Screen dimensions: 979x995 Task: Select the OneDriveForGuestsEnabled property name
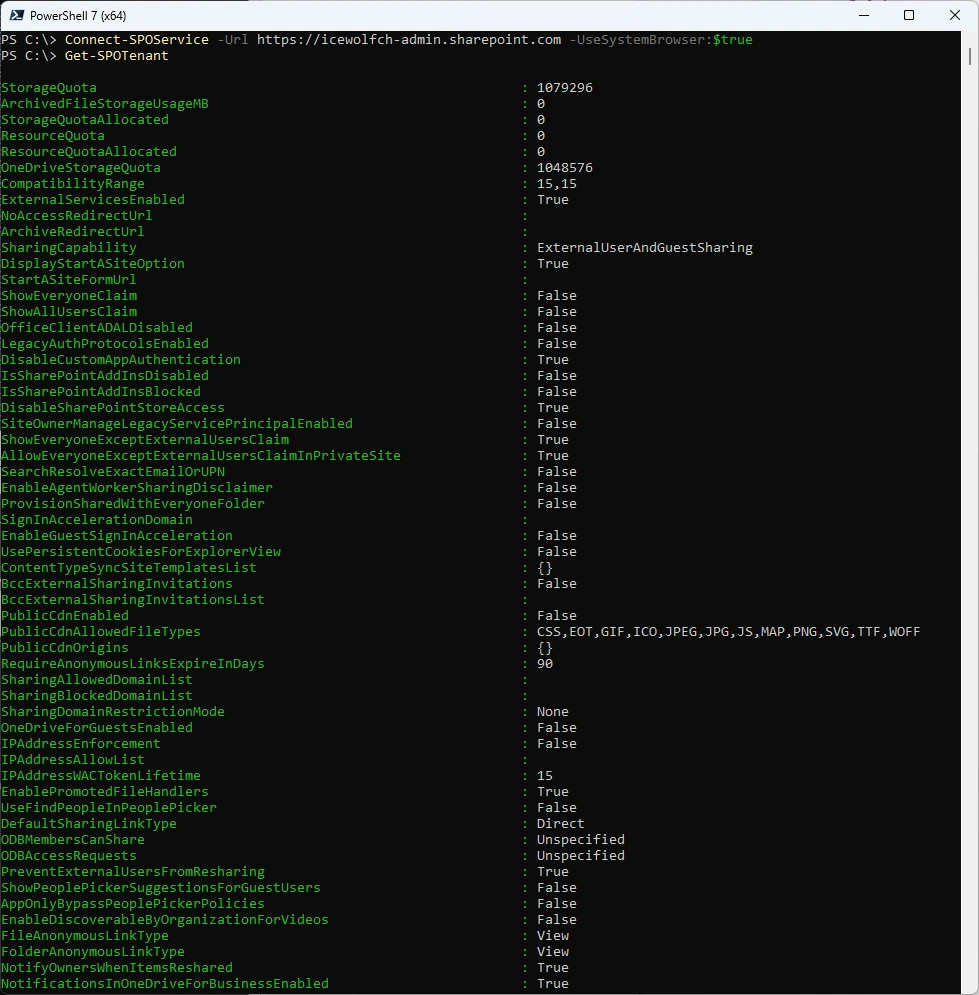coord(96,728)
